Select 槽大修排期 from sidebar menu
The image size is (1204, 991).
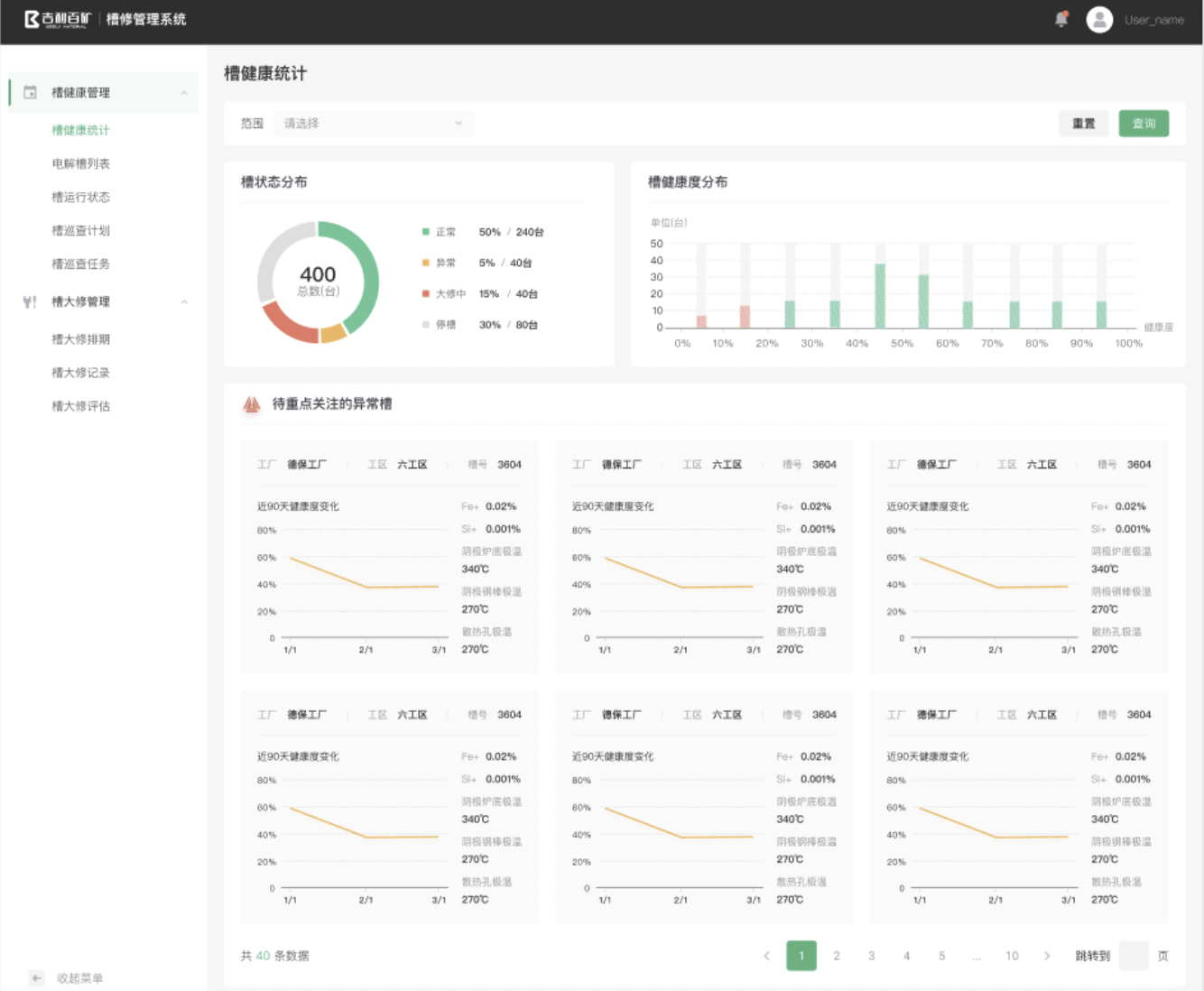[81, 339]
